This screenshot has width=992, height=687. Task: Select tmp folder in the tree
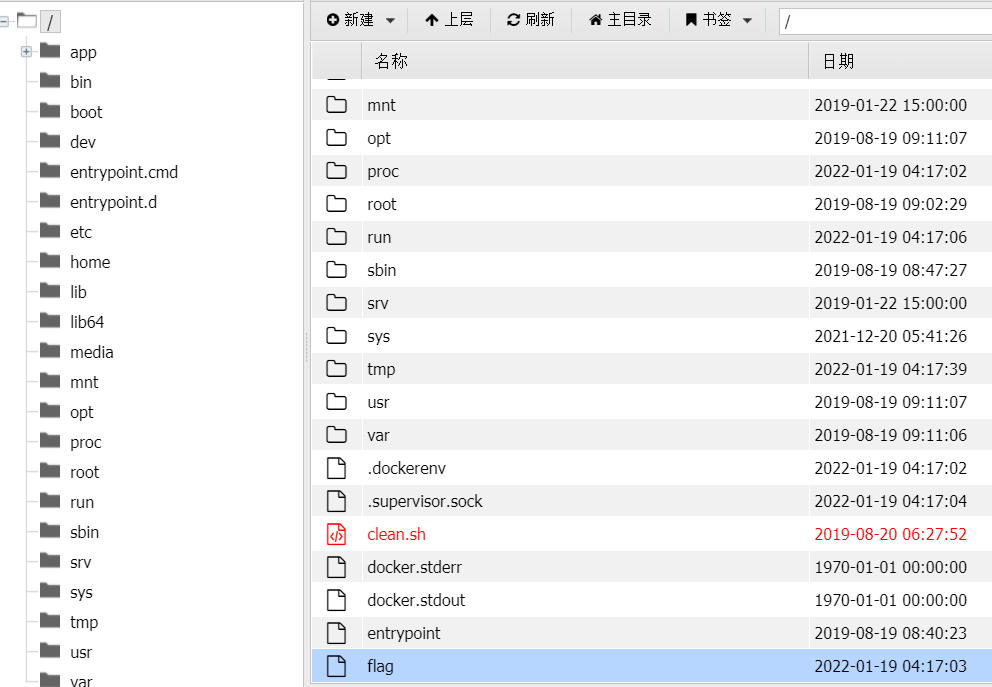click(84, 622)
